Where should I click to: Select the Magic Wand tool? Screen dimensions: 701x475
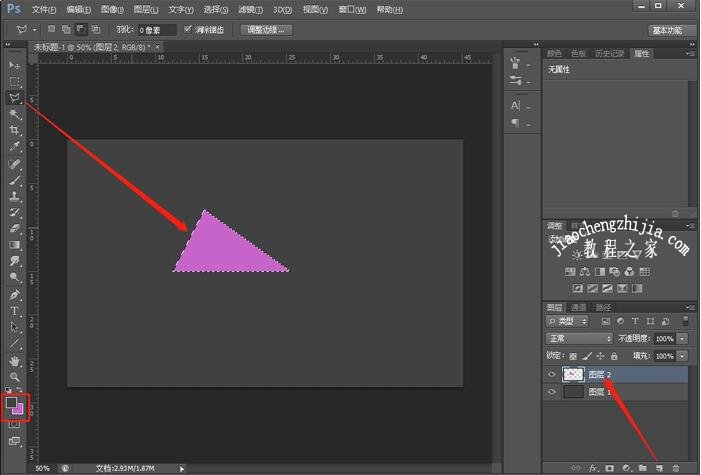(15, 114)
